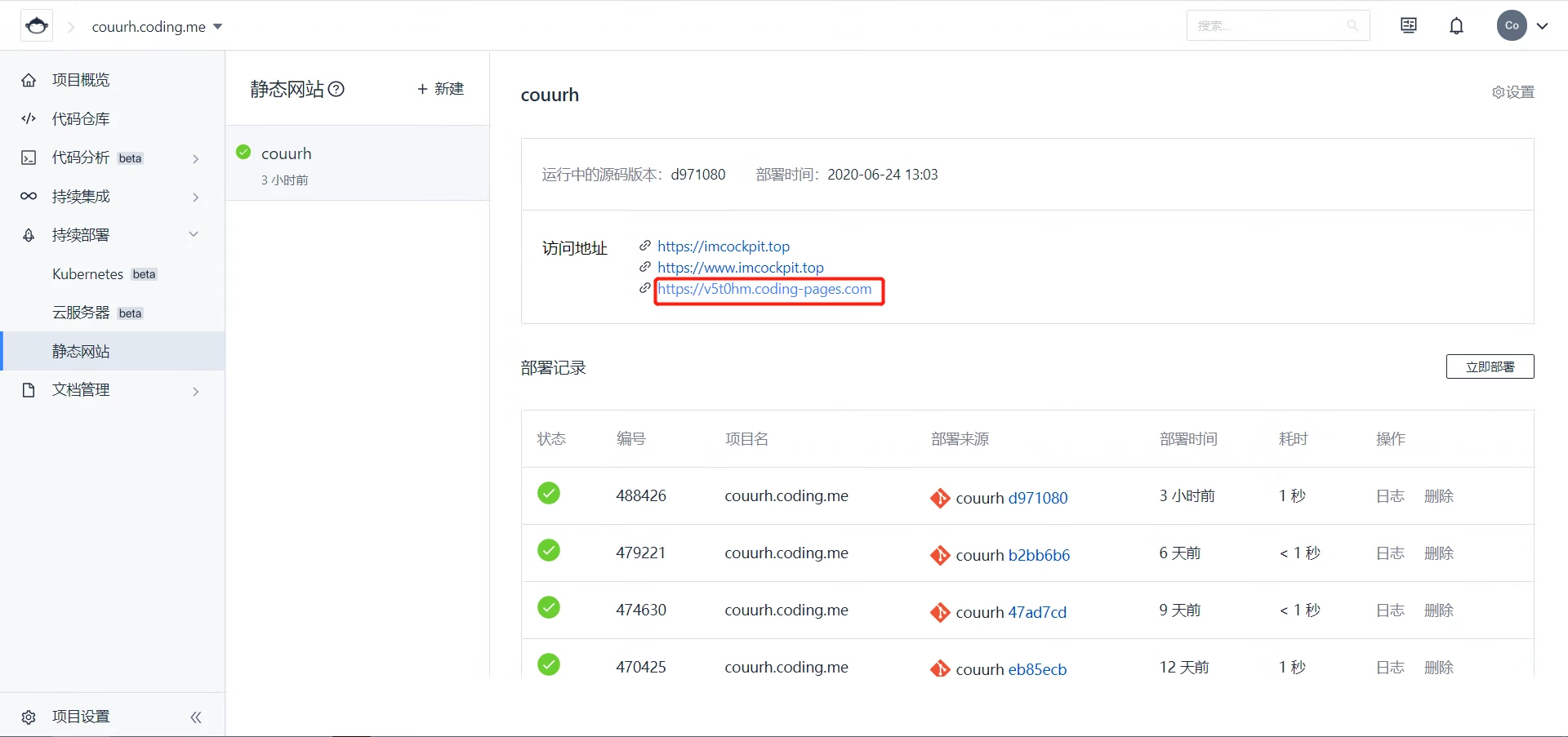This screenshot has height=737, width=1568.
Task: Click the green status icon beside couurh
Action: point(243,152)
